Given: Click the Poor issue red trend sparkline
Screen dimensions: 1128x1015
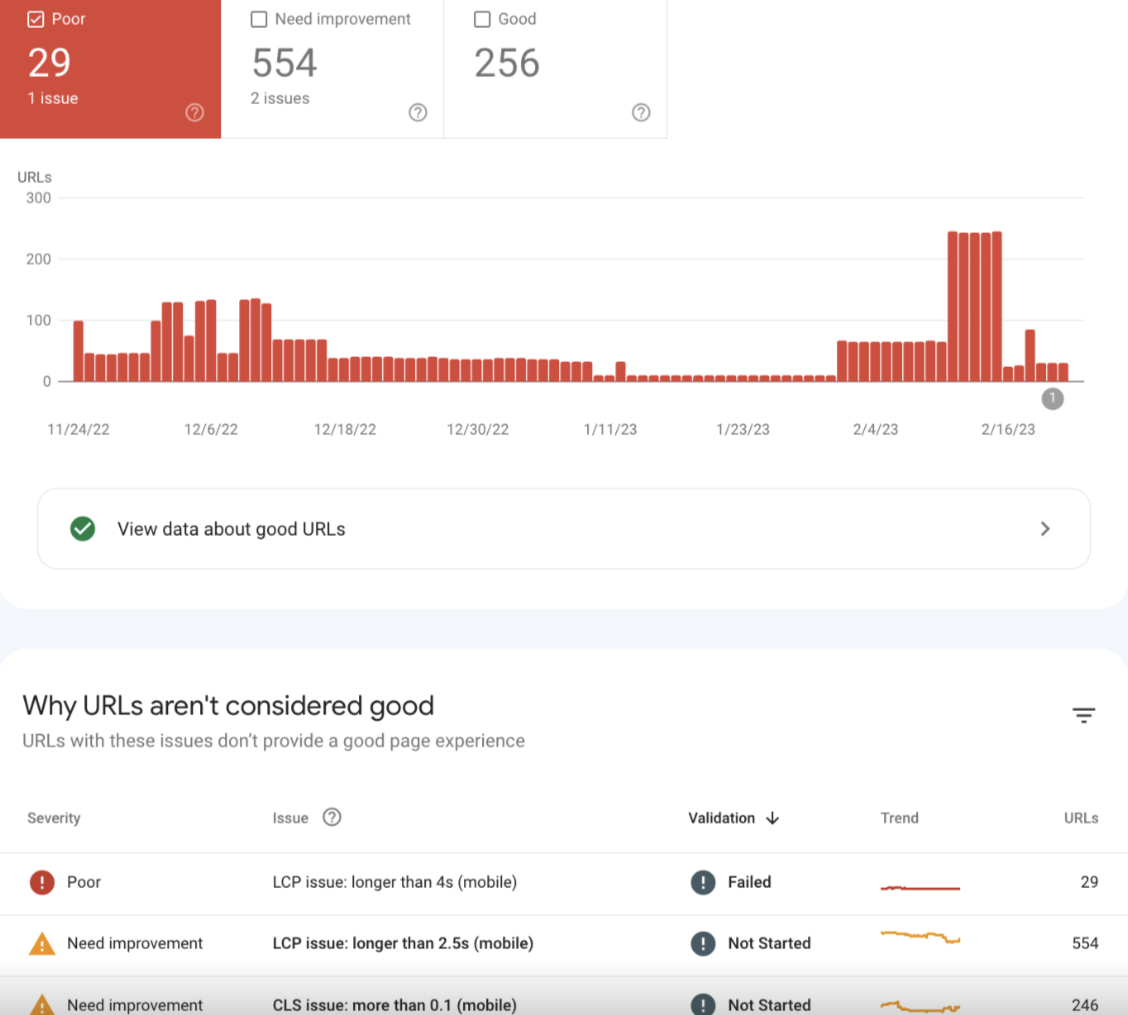Looking at the screenshot, I should [920, 887].
